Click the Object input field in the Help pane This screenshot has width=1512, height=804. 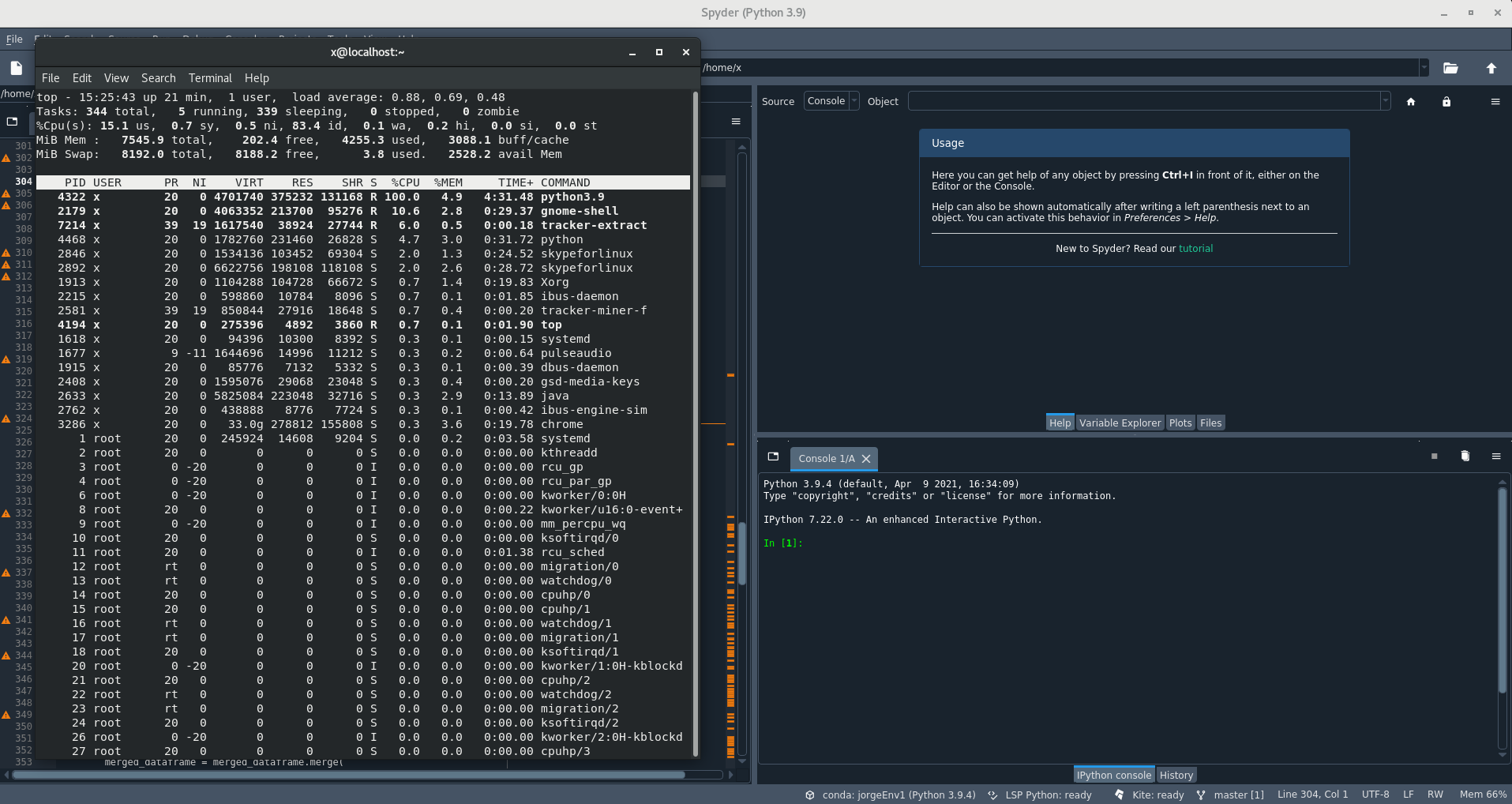tap(1145, 100)
